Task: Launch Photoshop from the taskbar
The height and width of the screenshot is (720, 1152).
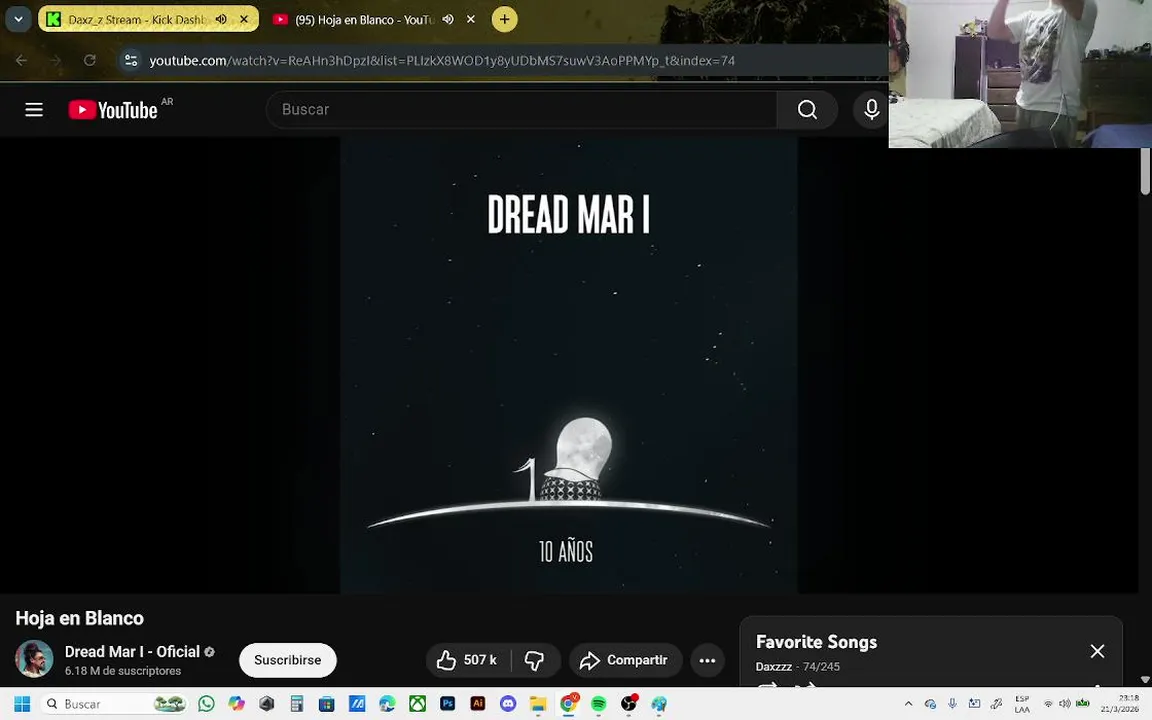Action: coord(447,704)
